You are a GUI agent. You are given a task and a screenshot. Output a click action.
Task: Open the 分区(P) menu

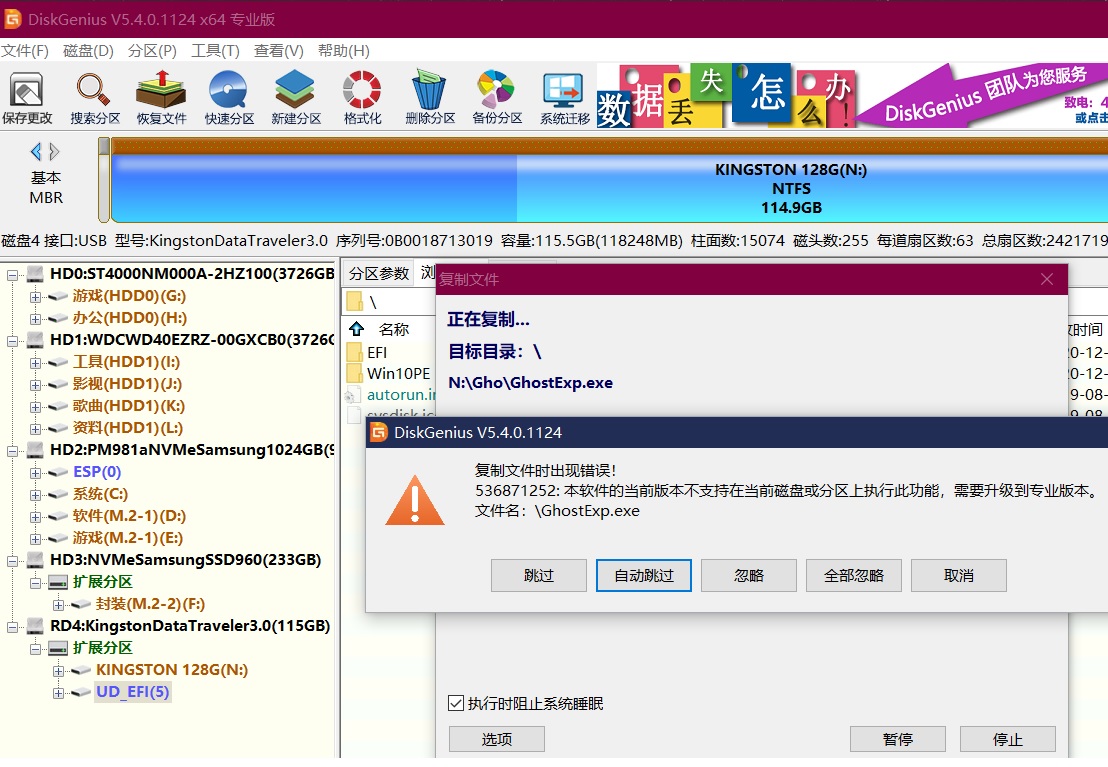[x=152, y=51]
